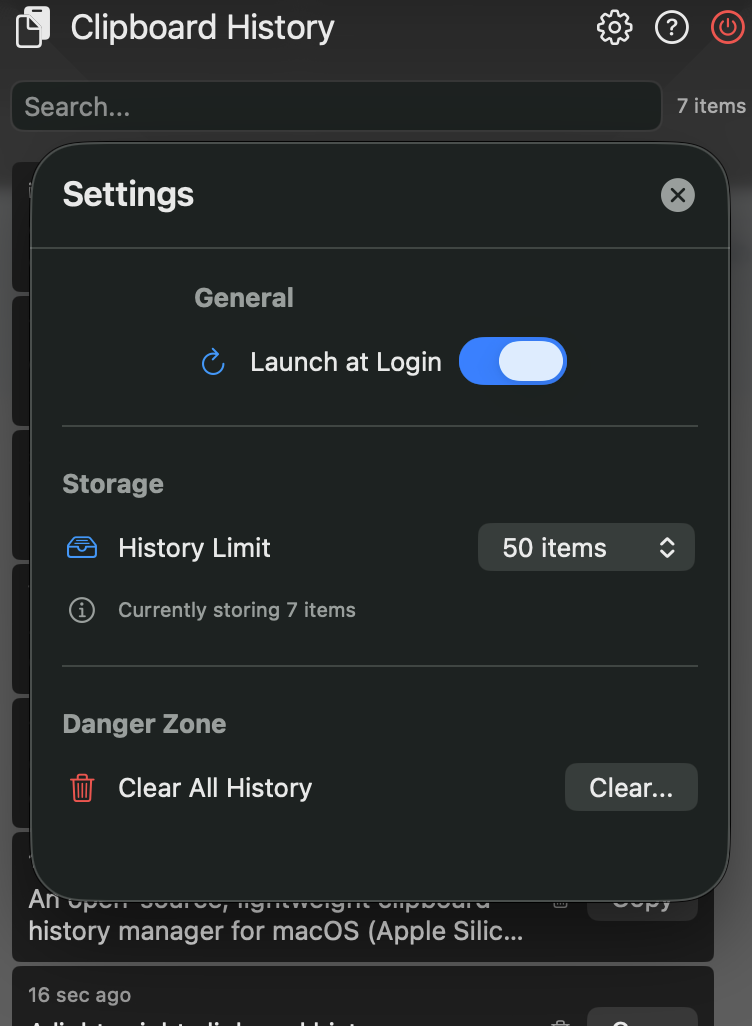Dismiss Settings via the X button
This screenshot has width=752, height=1026.
click(677, 195)
